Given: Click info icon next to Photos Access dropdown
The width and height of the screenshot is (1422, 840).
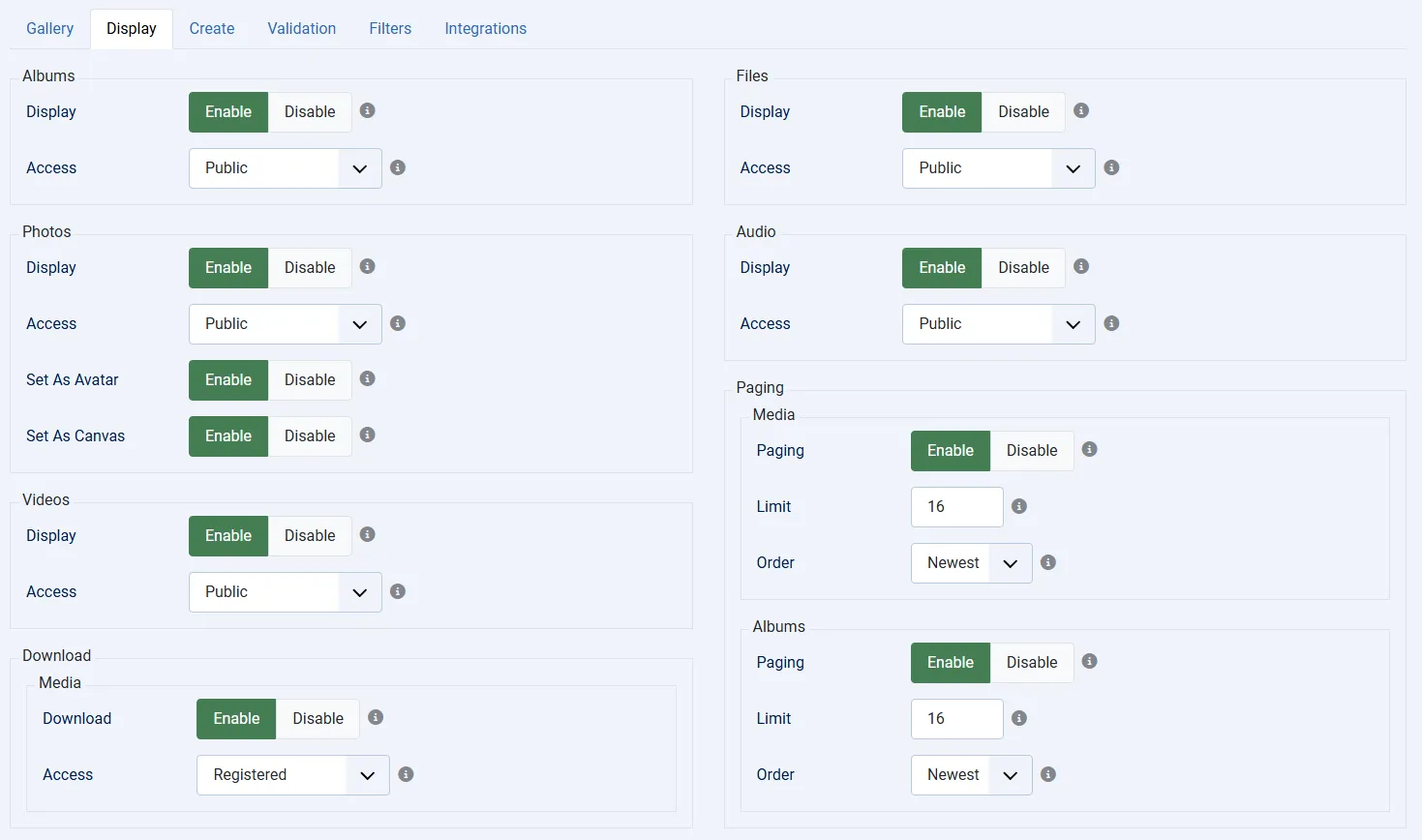Looking at the screenshot, I should (x=398, y=323).
